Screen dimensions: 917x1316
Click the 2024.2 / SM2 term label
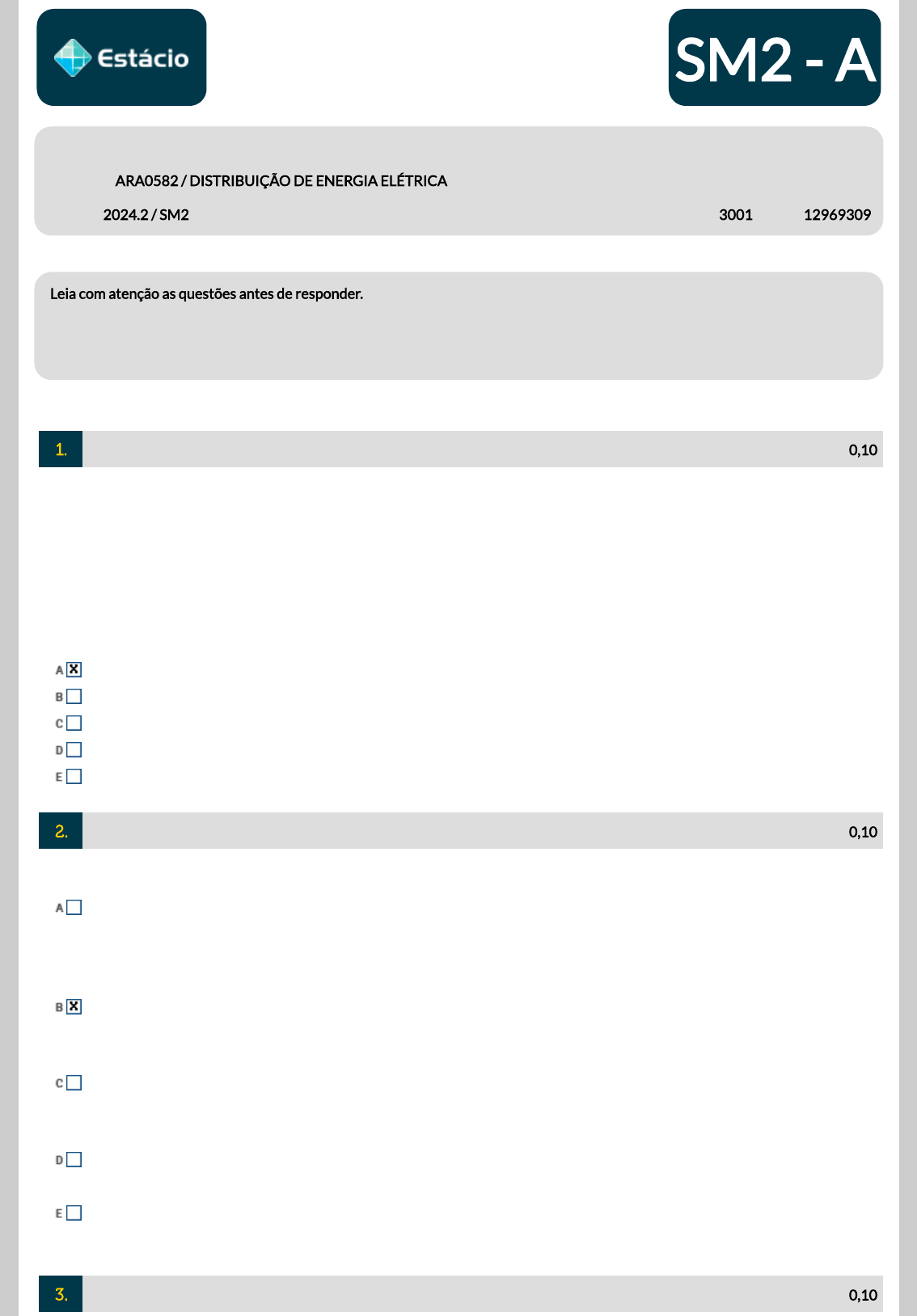tap(146, 214)
